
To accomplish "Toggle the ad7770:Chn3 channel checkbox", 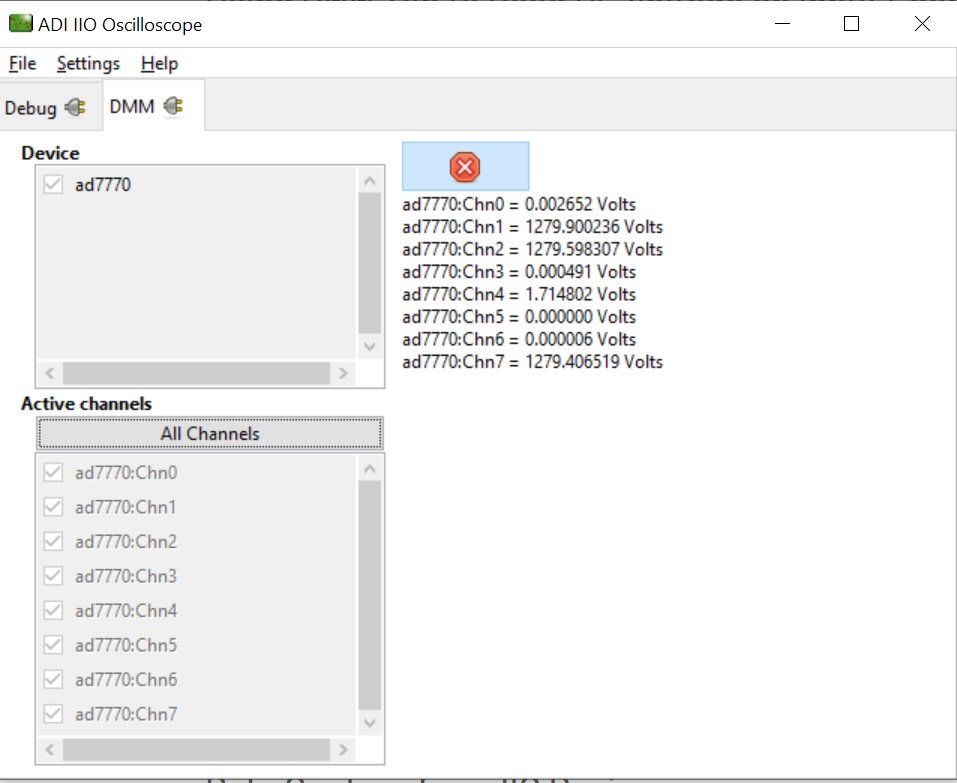I will [x=53, y=576].
